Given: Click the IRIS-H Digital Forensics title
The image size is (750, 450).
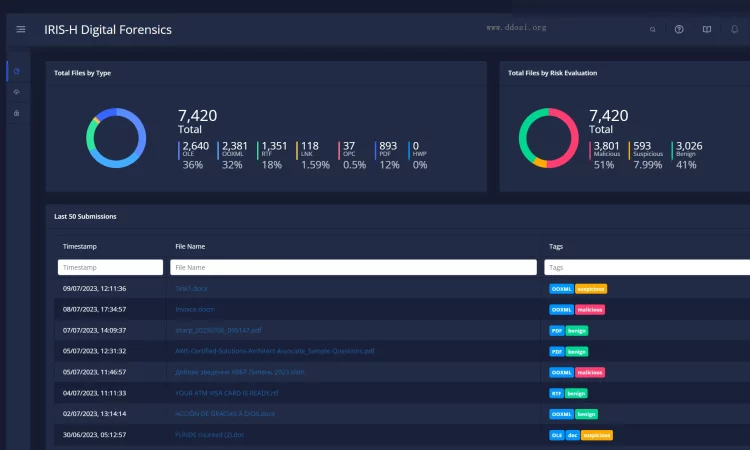Looking at the screenshot, I should (108, 30).
